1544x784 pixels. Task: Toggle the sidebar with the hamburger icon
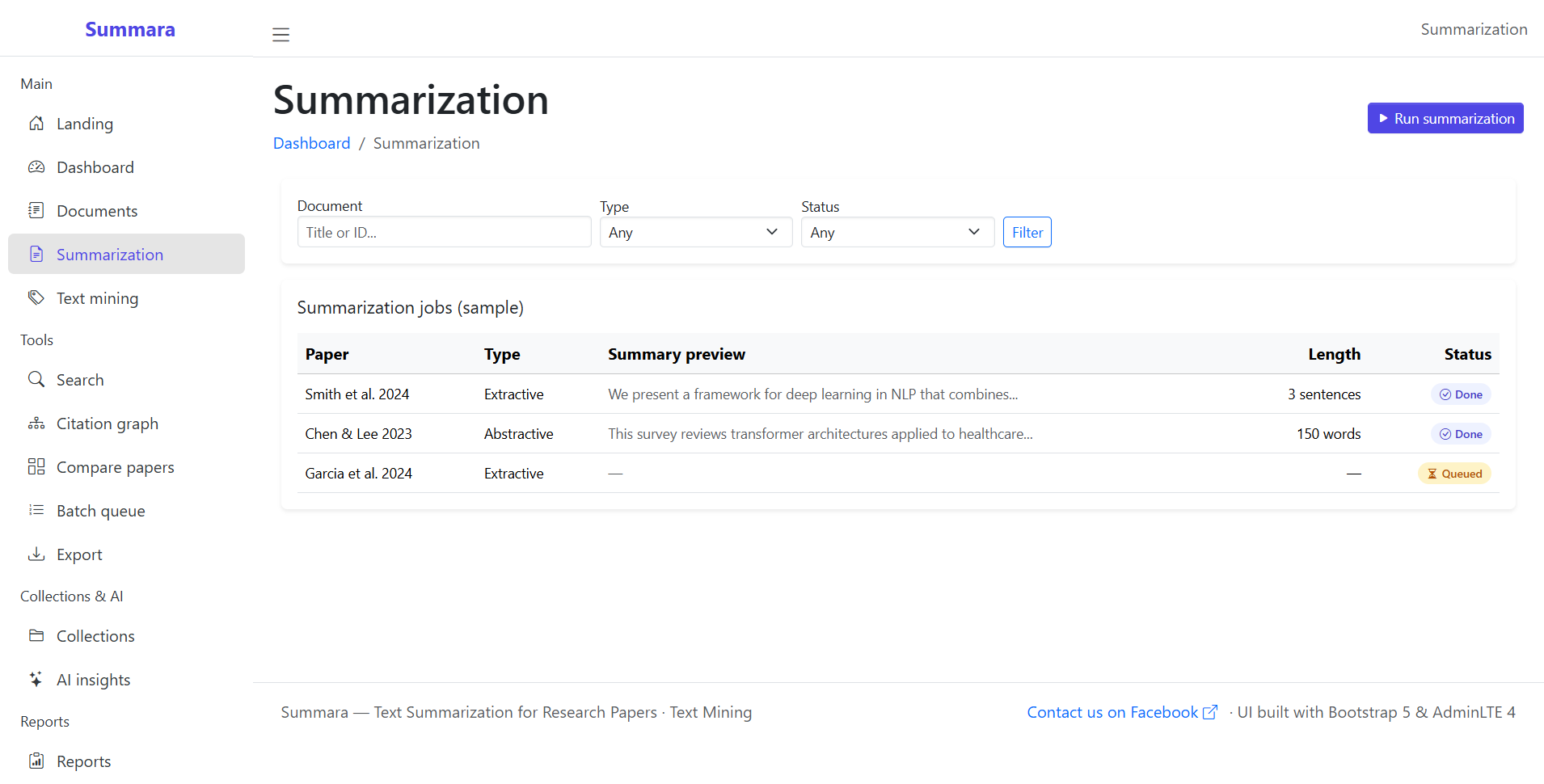pos(281,35)
